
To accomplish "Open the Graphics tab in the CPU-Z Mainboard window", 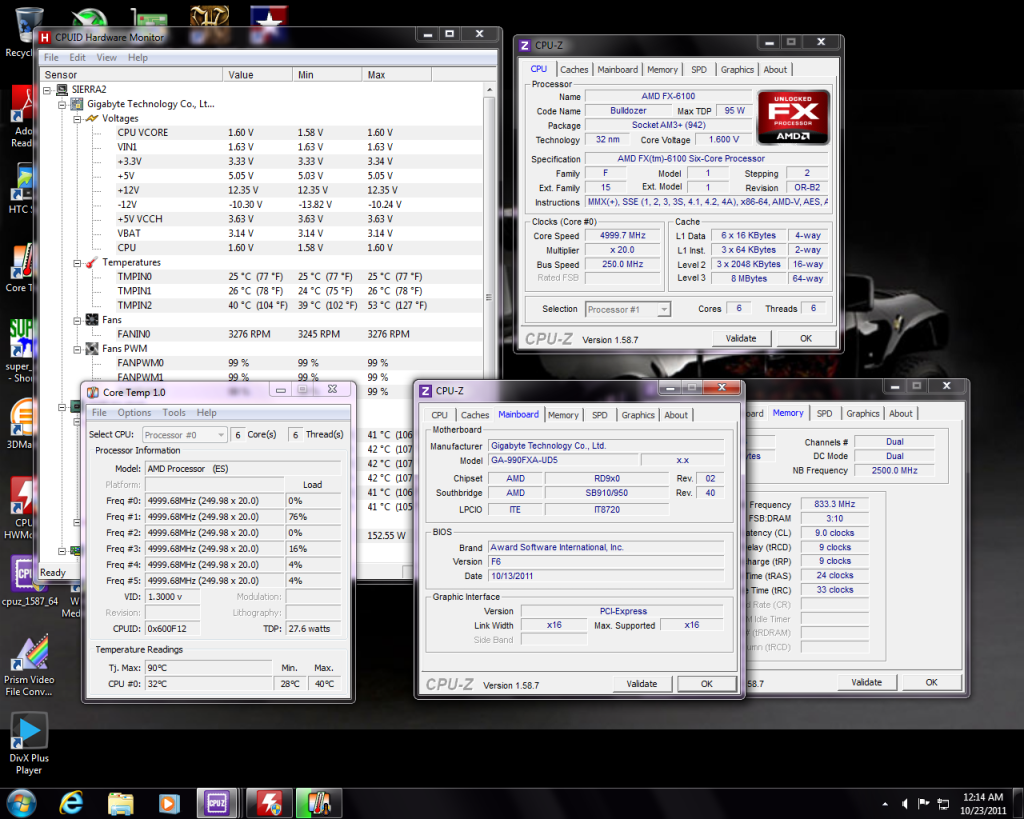I will pos(638,415).
